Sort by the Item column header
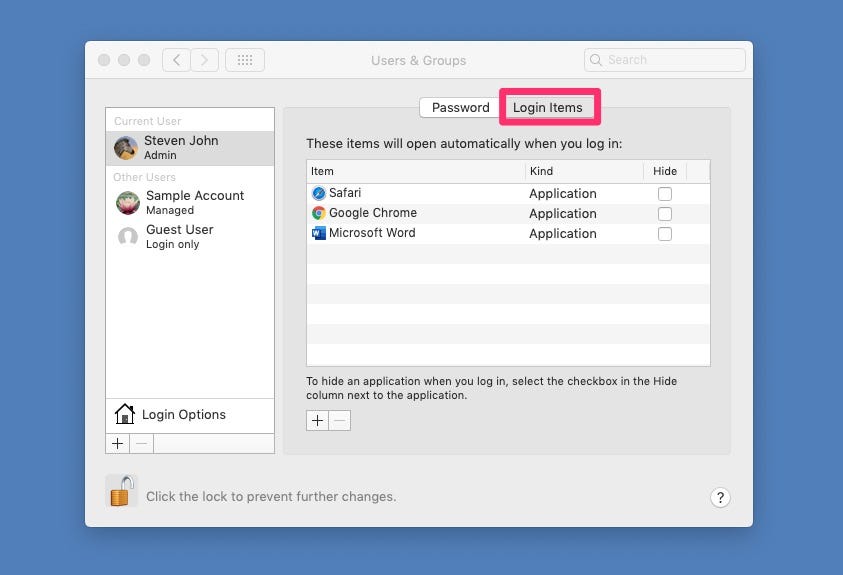843x575 pixels. point(416,171)
